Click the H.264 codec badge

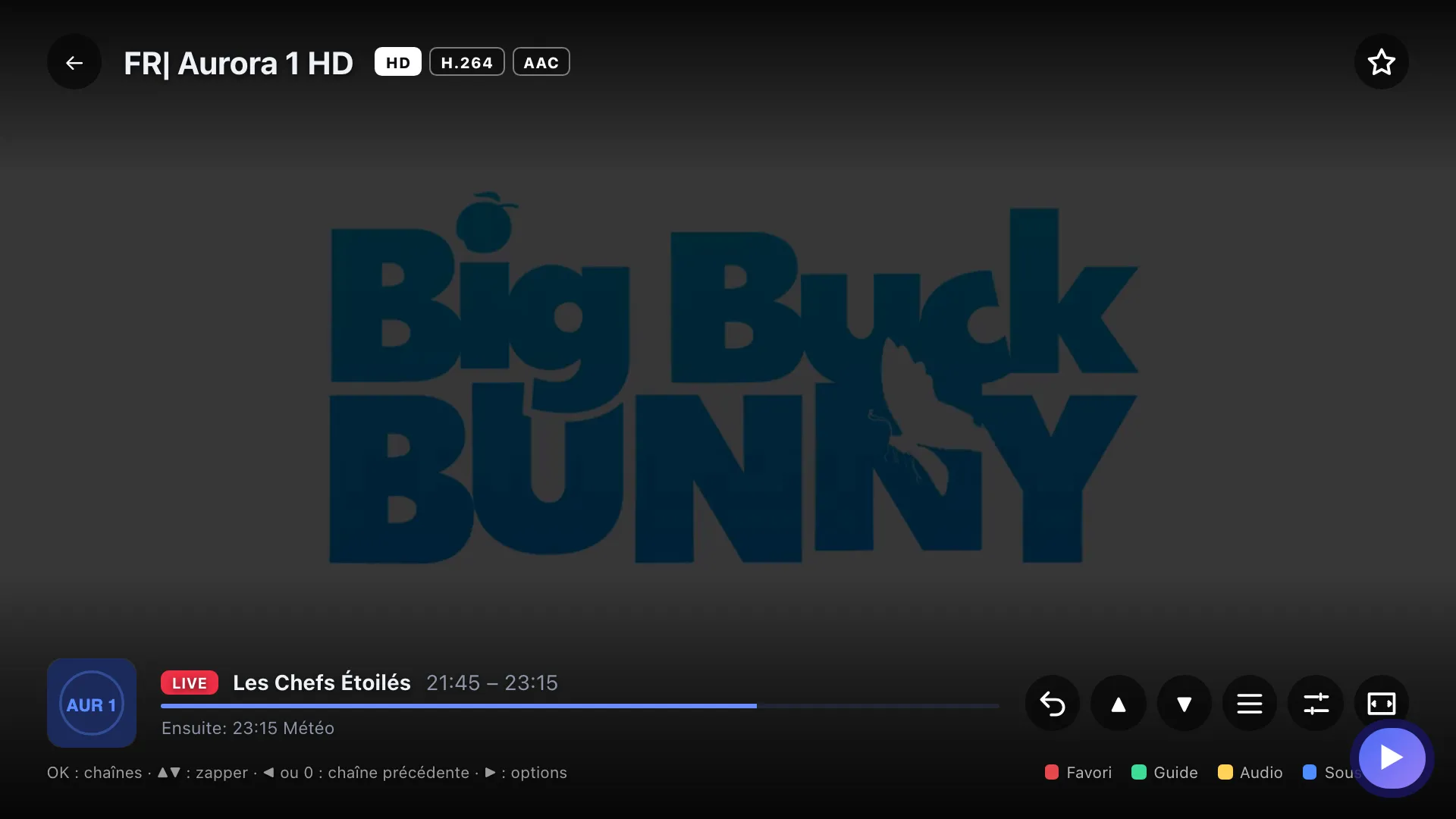click(467, 62)
